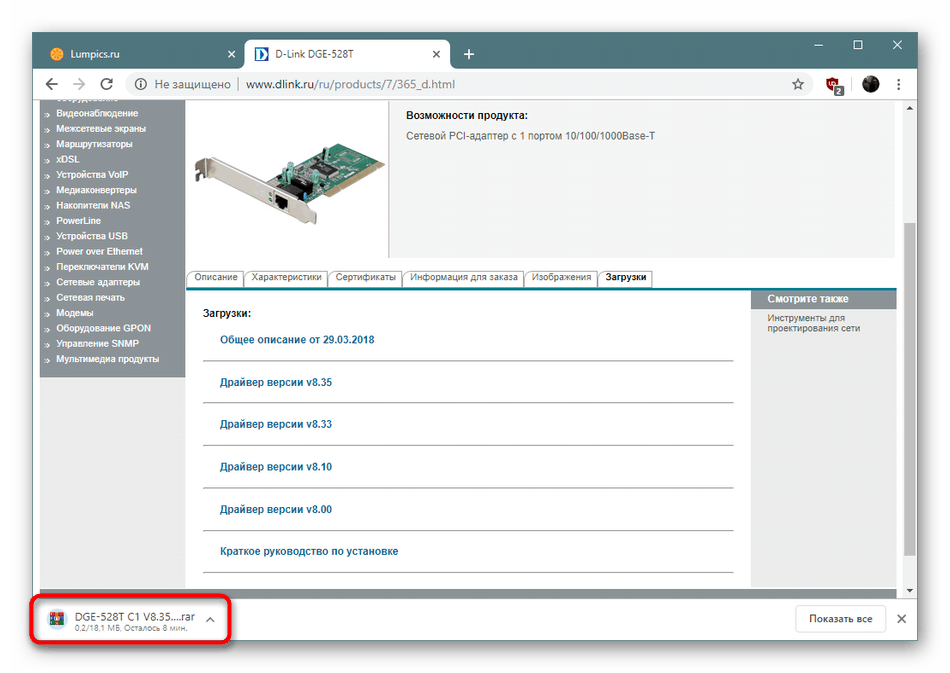Select the Загрузки tab
The height and width of the screenshot is (673, 950).
625,277
